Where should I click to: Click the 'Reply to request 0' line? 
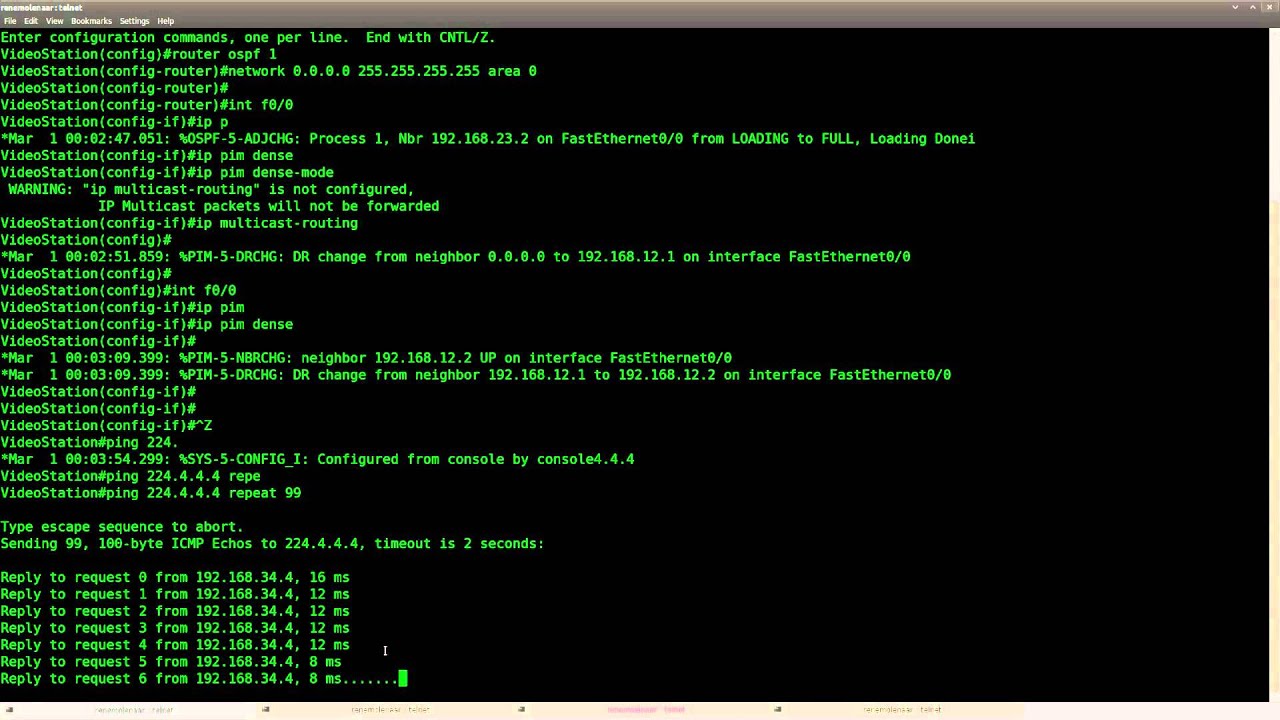[175, 577]
